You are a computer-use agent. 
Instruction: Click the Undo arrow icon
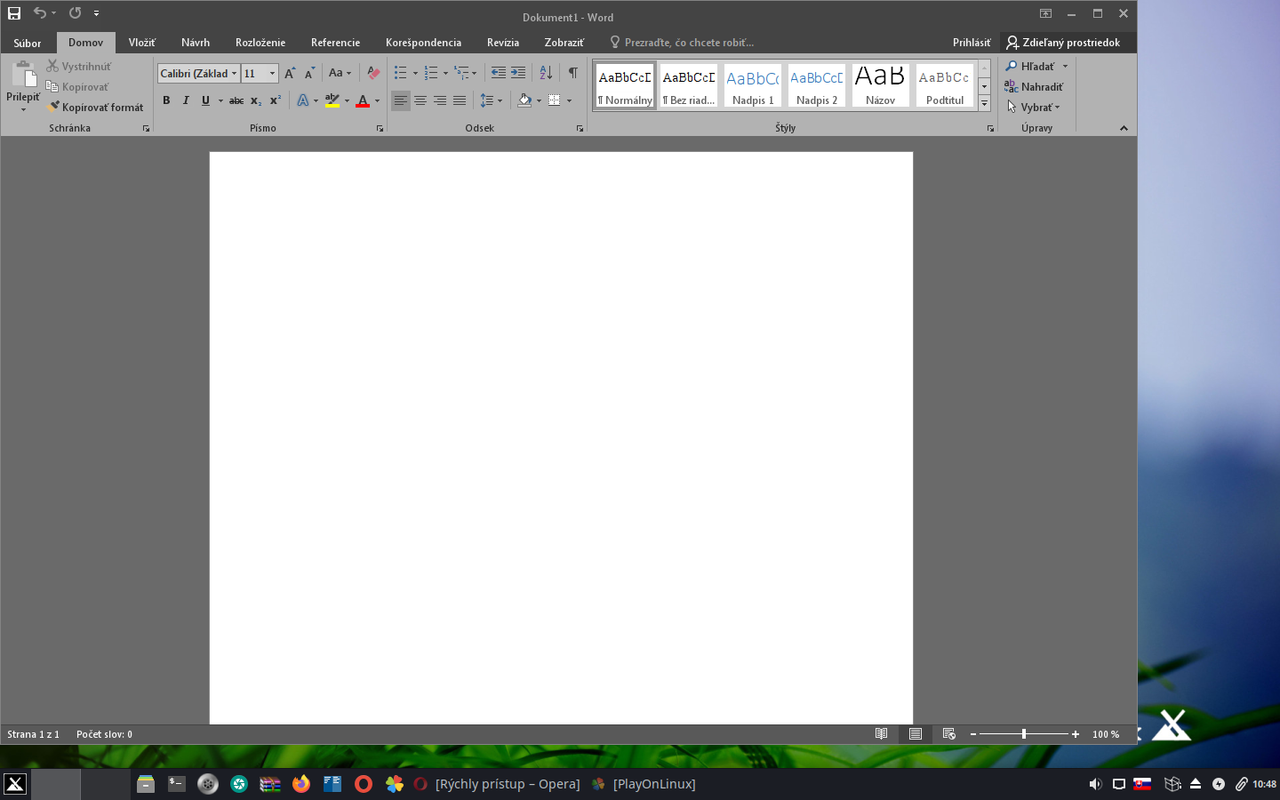[x=39, y=13]
